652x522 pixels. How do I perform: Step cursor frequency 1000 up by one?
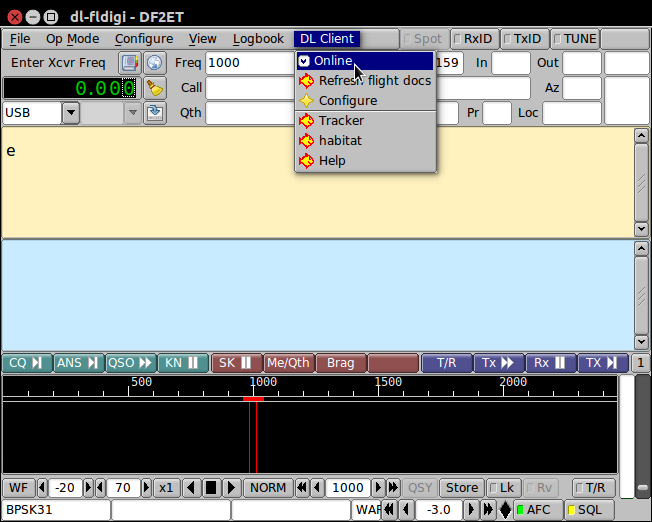click(x=378, y=487)
